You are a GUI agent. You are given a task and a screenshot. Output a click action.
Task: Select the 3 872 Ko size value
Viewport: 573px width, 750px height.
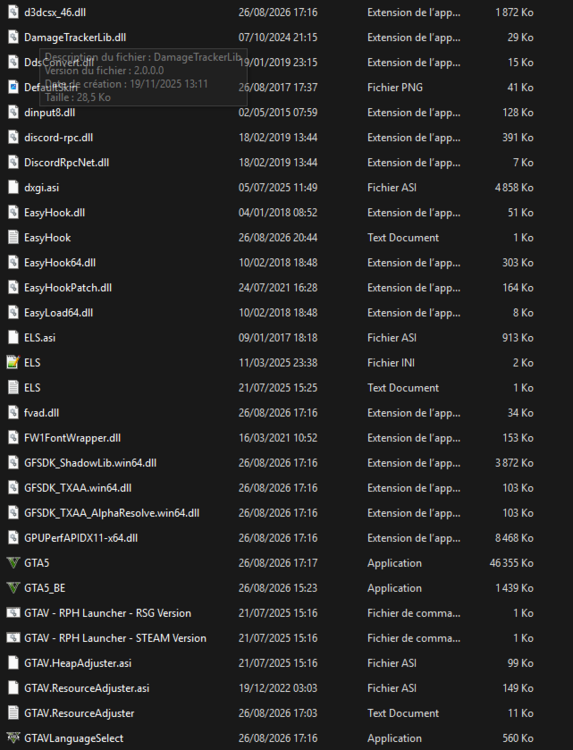(514, 463)
